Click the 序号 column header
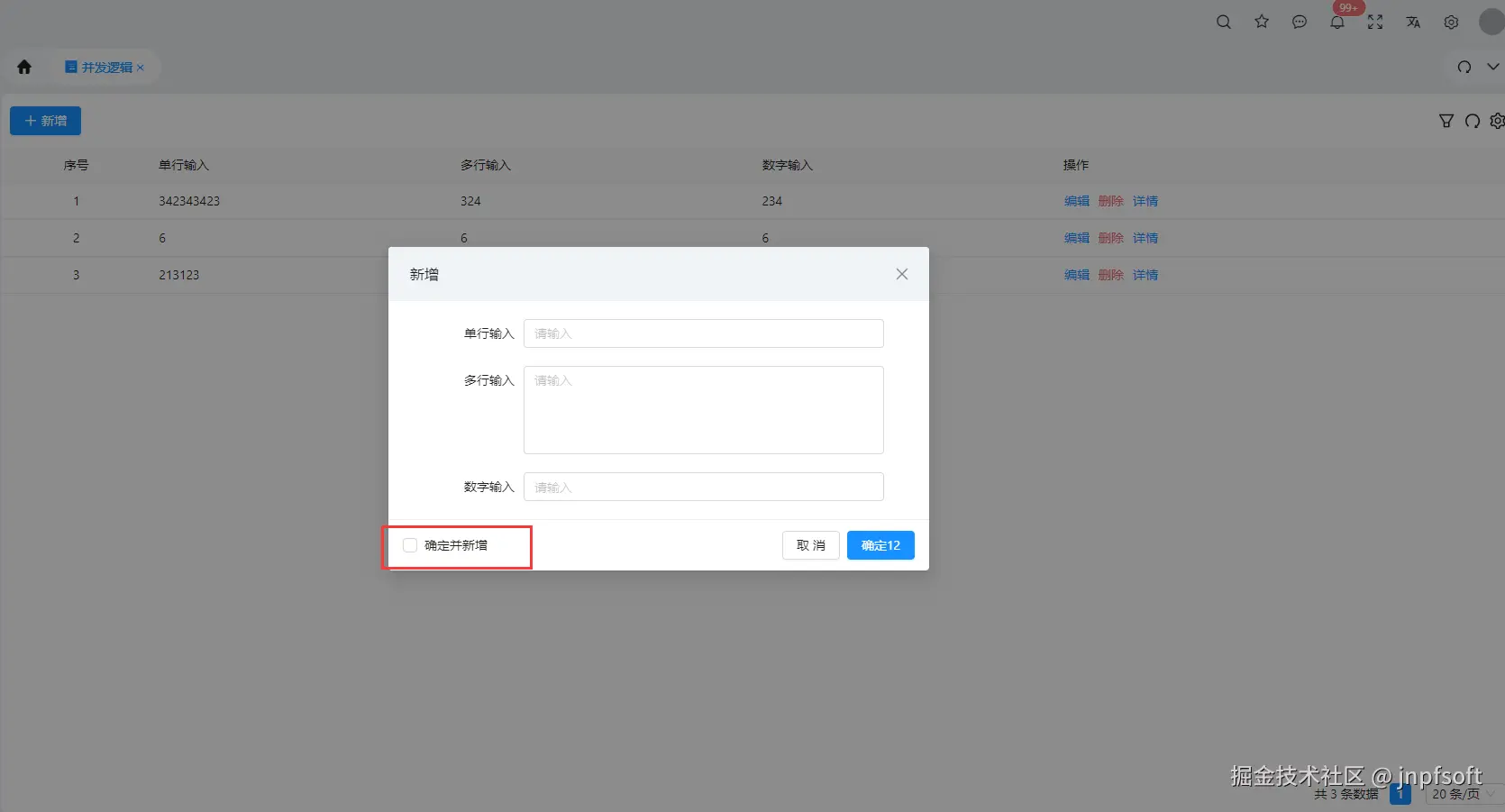 [77, 165]
